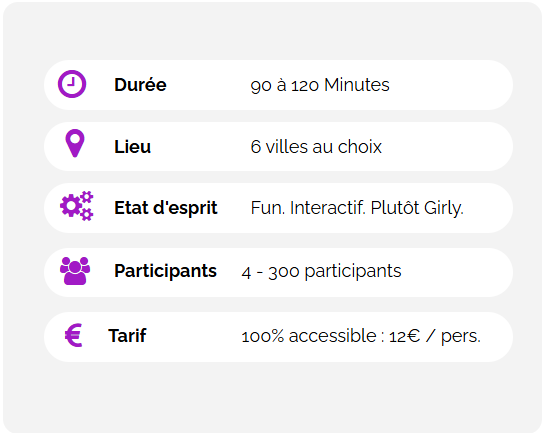Click the Participants row's empty right end

coord(455,272)
